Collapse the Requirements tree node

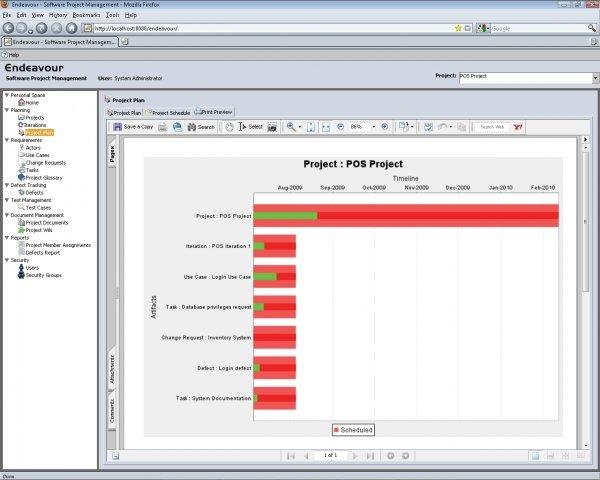(7, 140)
